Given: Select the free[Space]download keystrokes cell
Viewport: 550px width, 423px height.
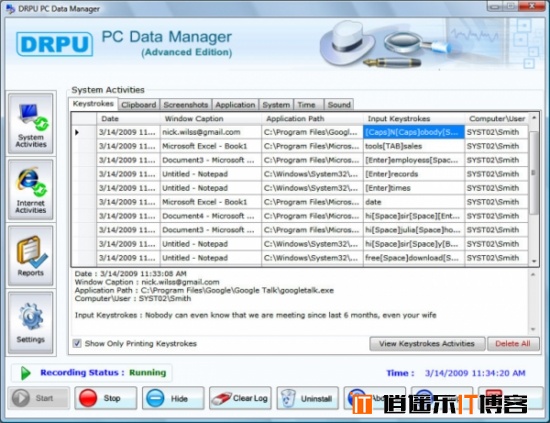Looking at the screenshot, I should (x=414, y=258).
